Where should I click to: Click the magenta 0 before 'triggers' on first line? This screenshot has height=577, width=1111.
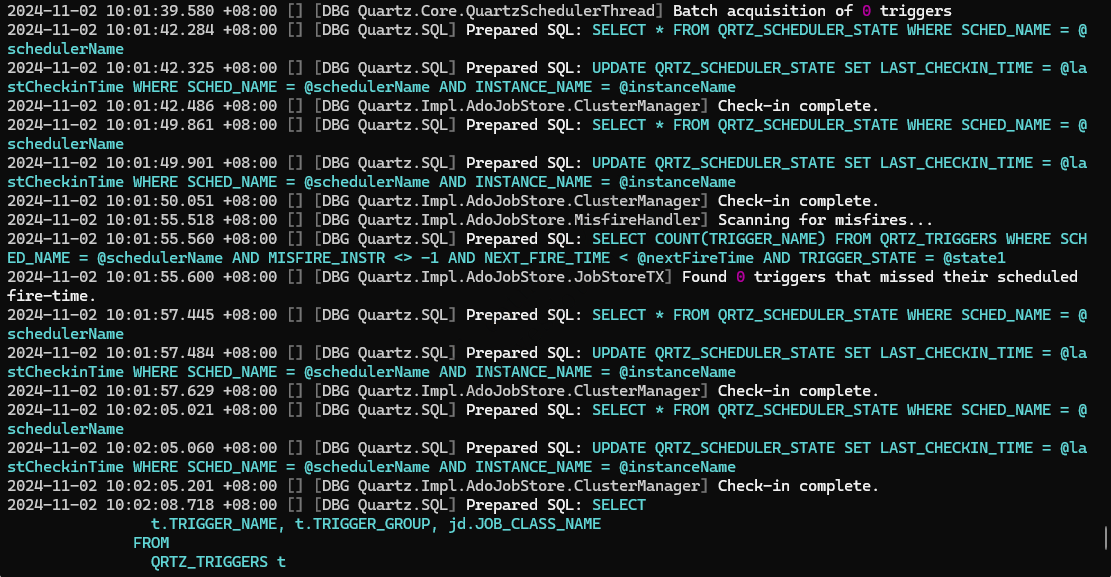pos(866,11)
